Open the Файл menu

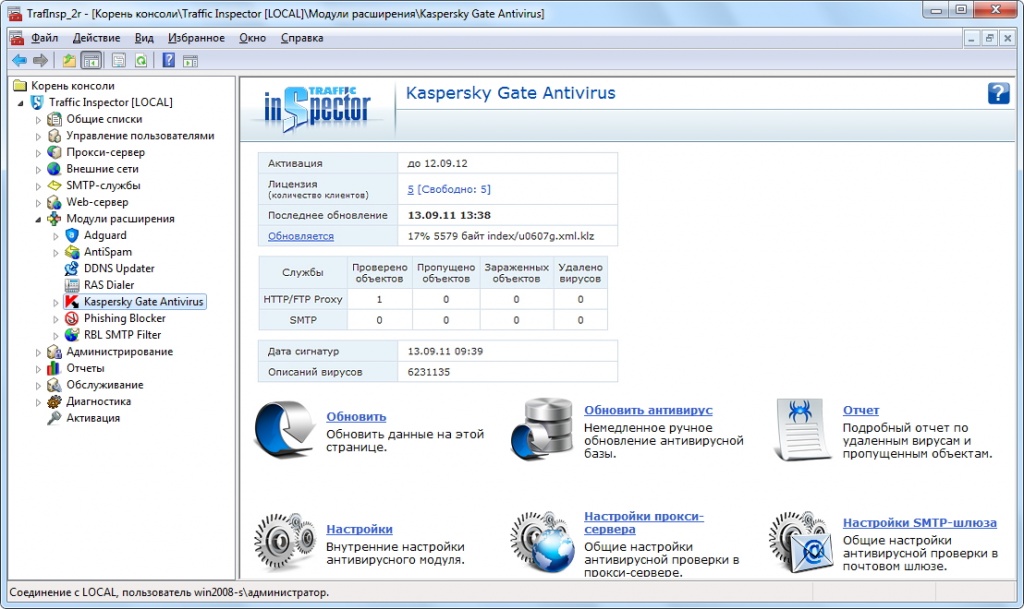click(x=44, y=38)
